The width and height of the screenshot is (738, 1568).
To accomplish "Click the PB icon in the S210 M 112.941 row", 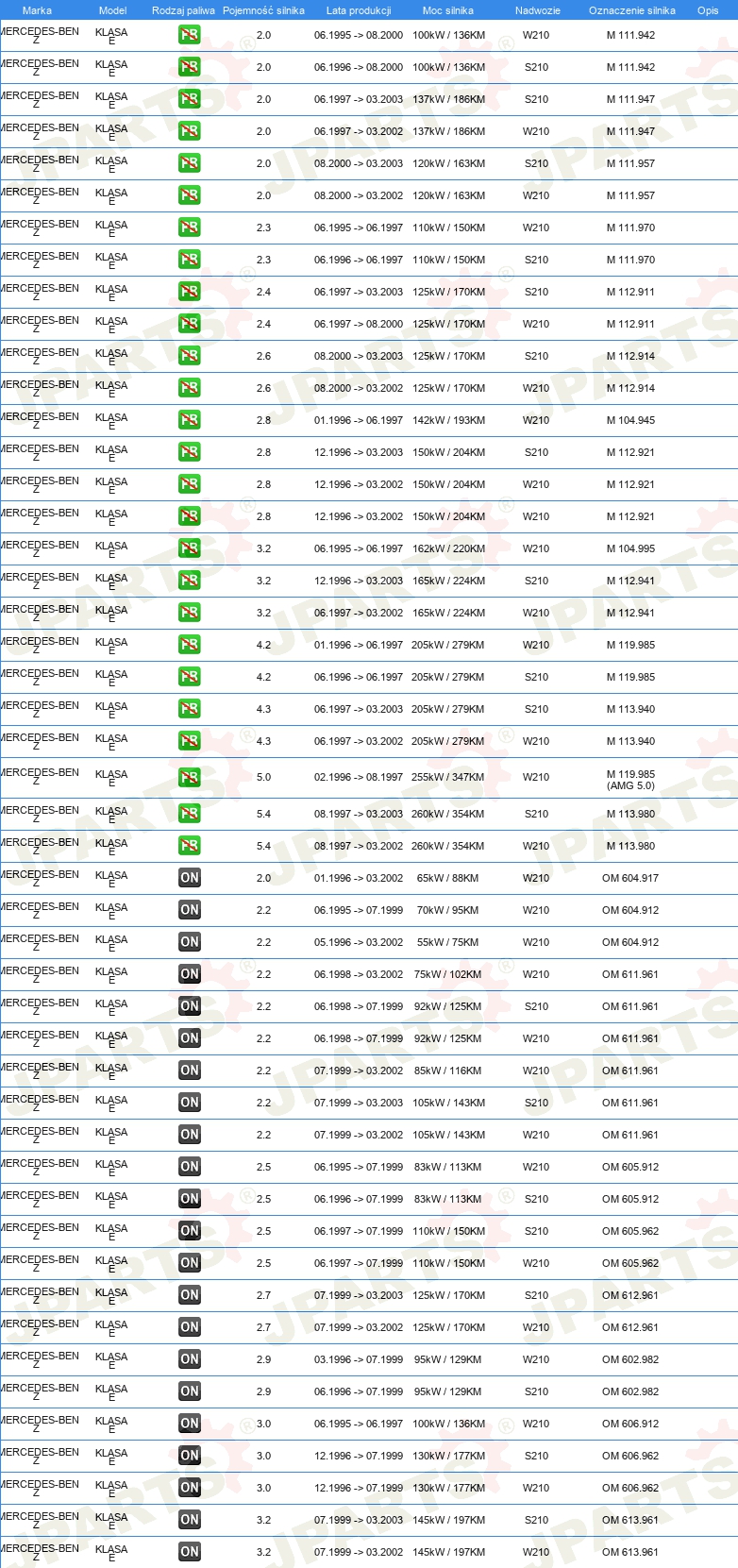I will tap(190, 581).
